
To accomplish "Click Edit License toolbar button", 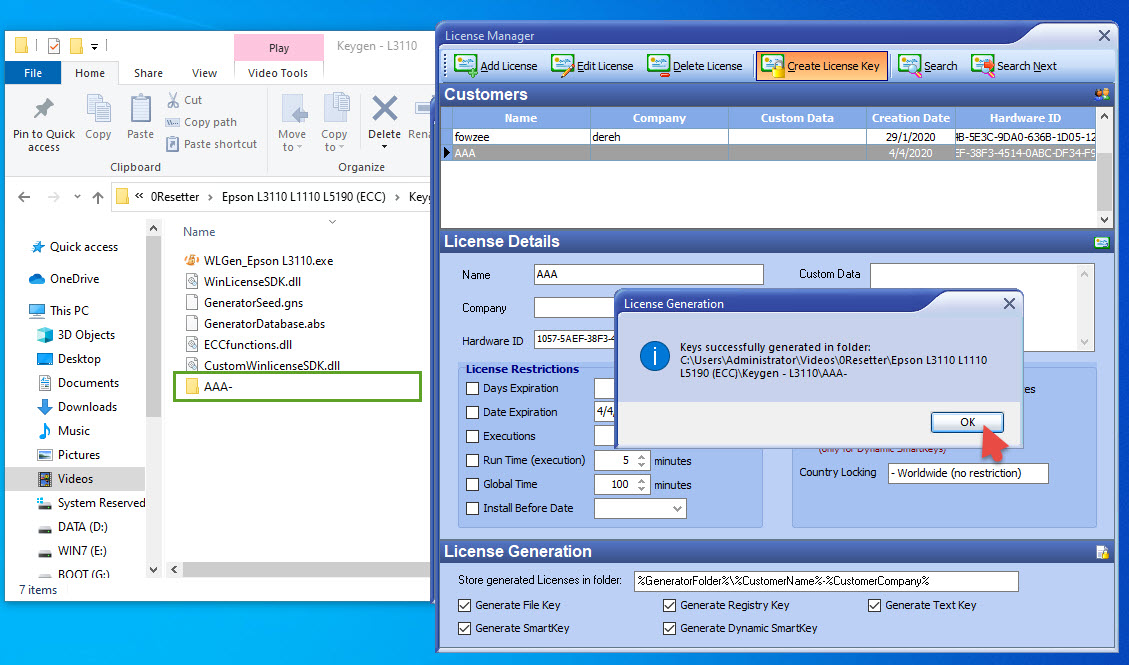I will [x=592, y=65].
